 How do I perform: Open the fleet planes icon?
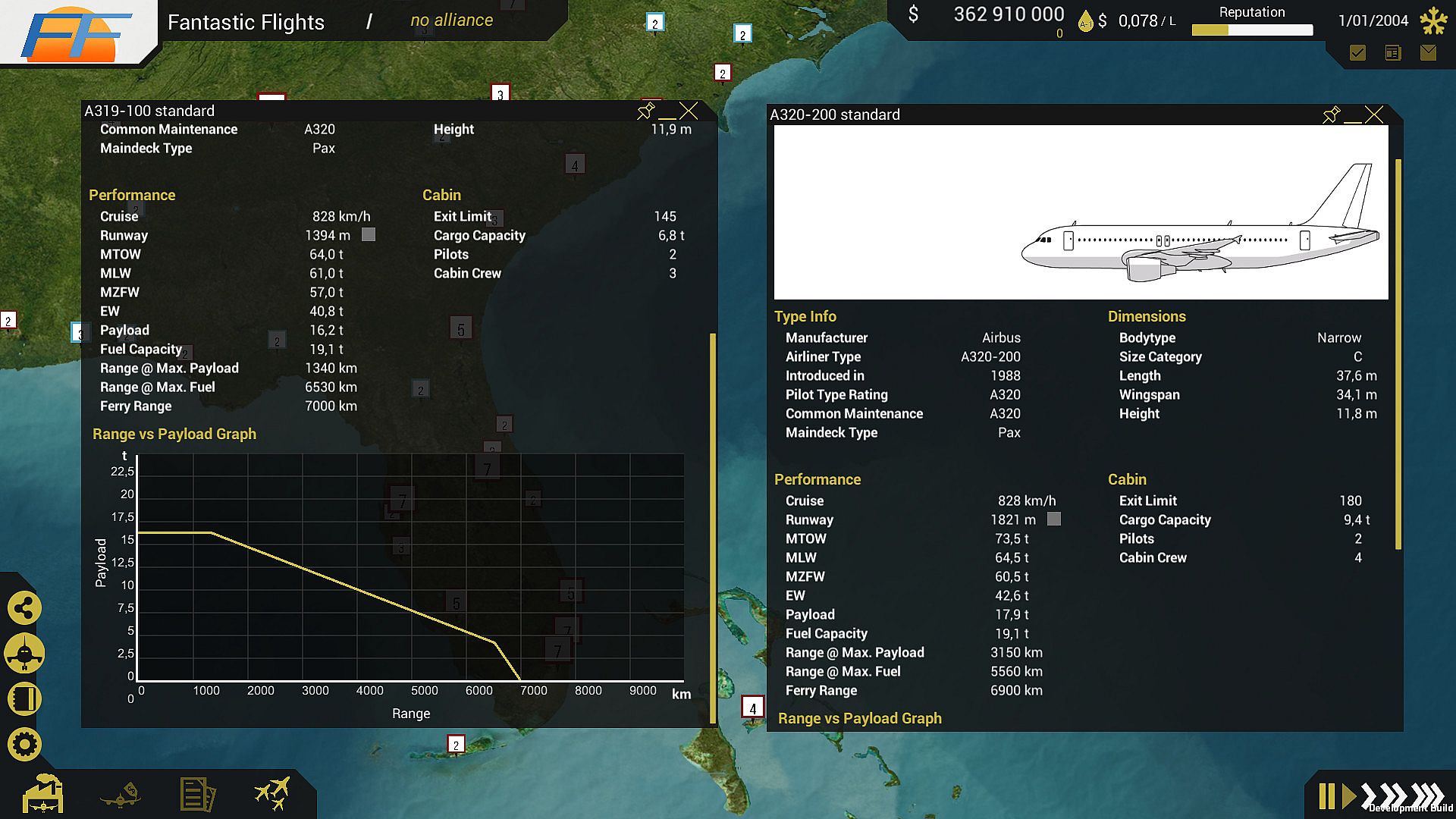point(272,795)
